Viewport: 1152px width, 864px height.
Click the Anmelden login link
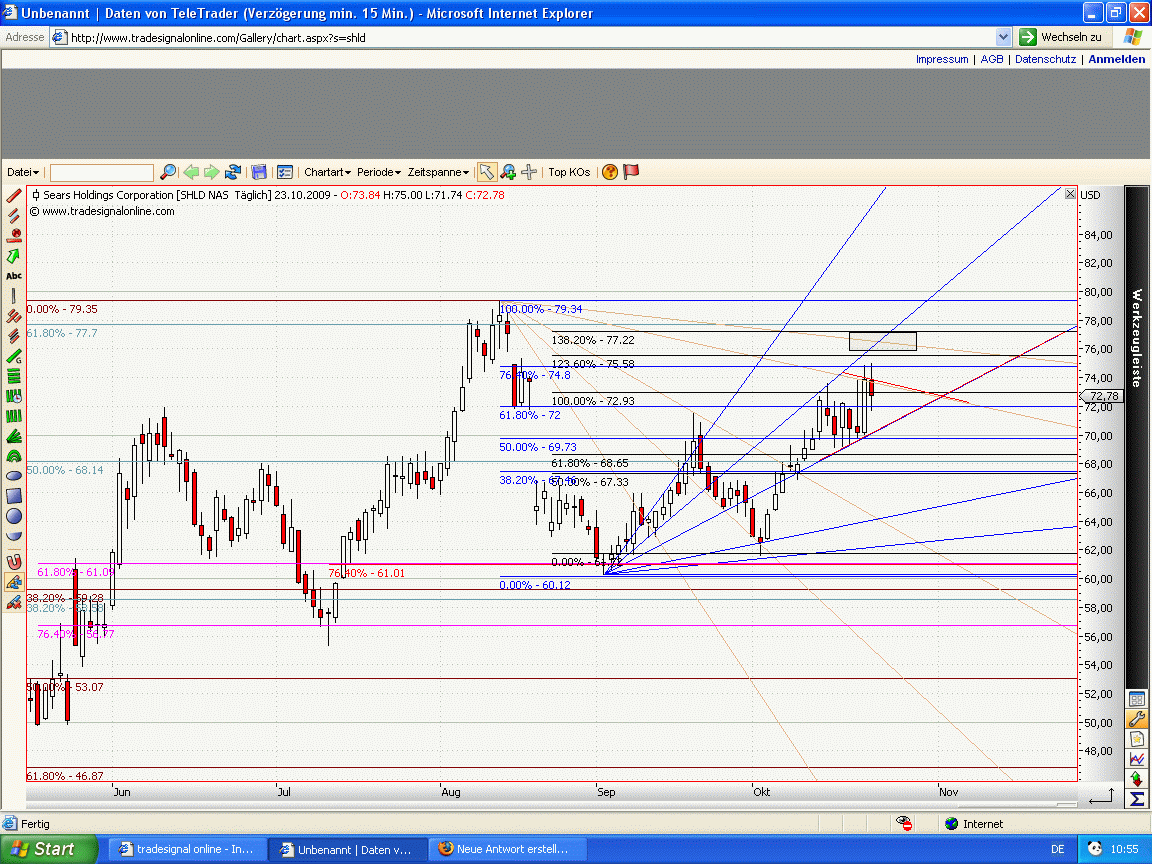coord(1117,59)
